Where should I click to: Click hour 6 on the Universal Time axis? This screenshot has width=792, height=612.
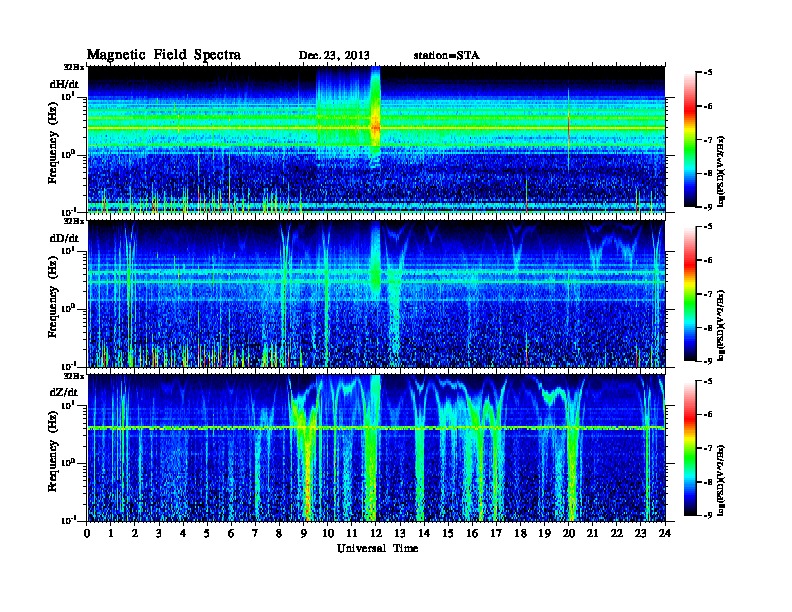coord(232,533)
